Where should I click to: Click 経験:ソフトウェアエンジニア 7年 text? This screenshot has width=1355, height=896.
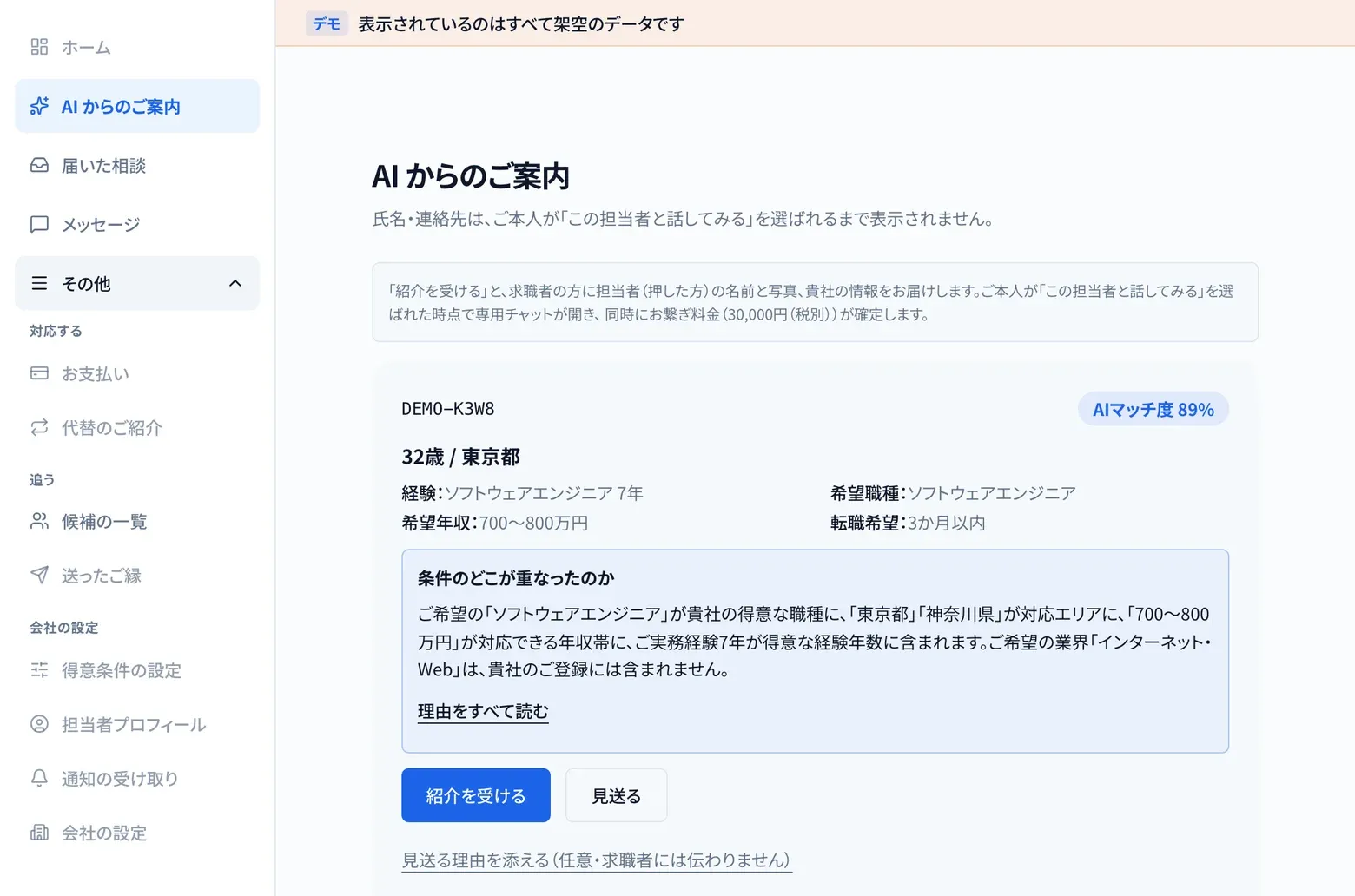click(522, 493)
